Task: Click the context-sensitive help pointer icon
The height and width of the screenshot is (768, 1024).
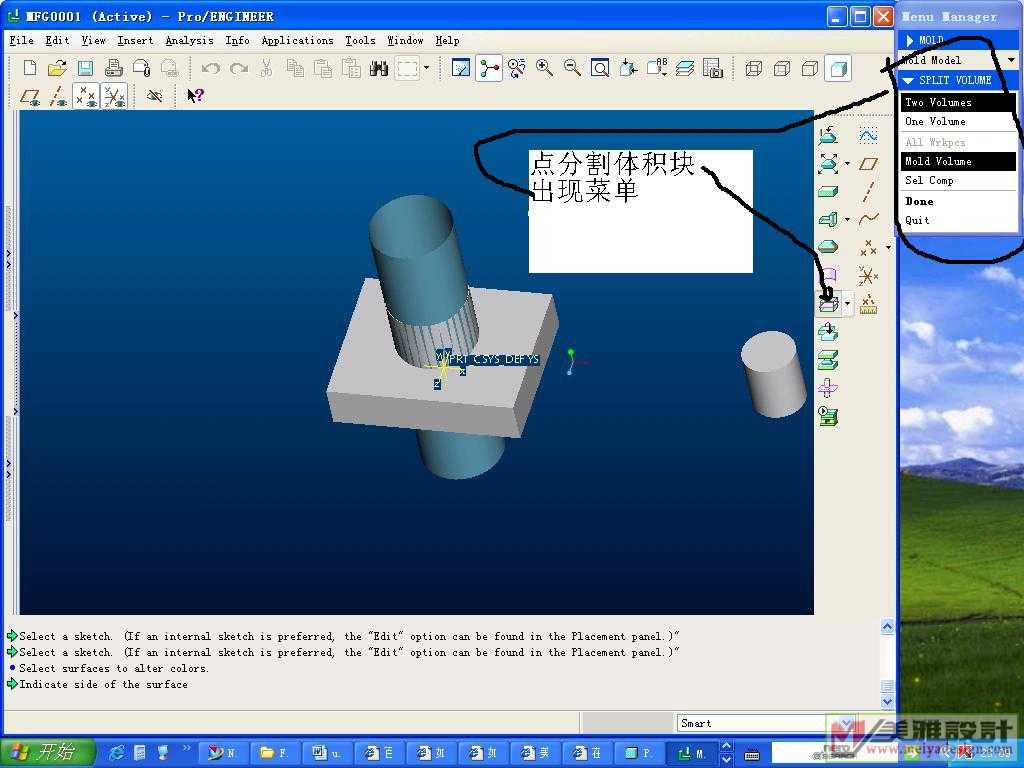Action: click(196, 96)
